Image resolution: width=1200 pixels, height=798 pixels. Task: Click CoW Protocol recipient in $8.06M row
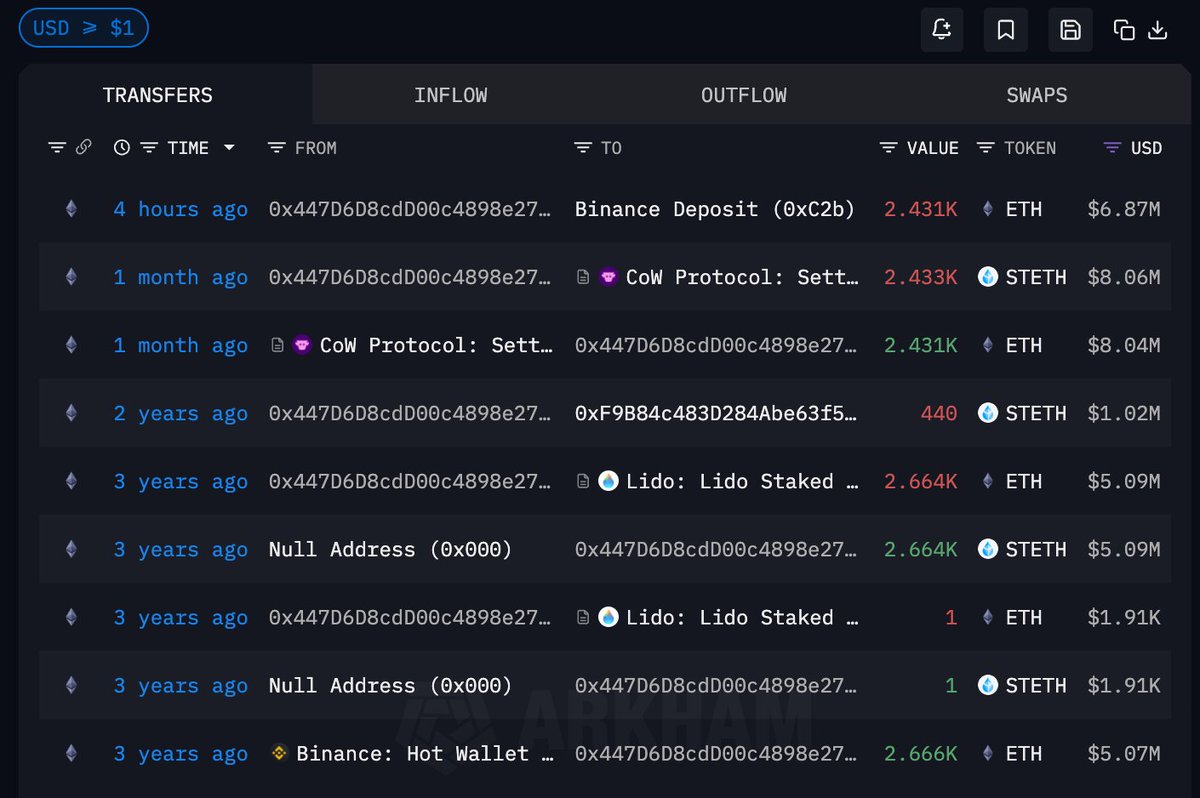point(742,278)
